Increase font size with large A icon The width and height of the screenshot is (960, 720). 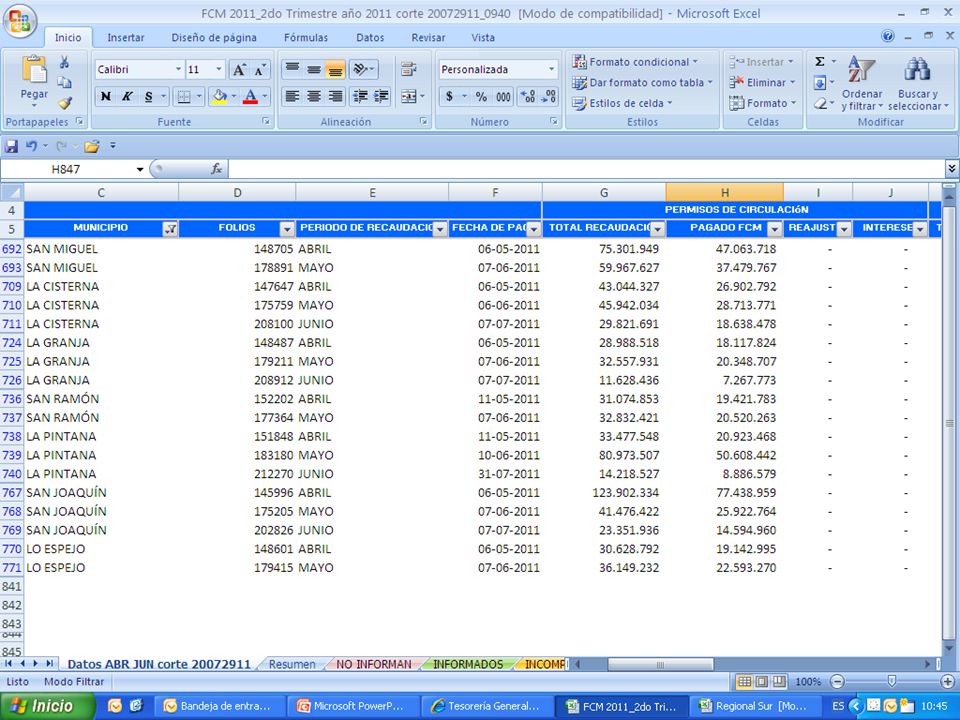coord(239,69)
